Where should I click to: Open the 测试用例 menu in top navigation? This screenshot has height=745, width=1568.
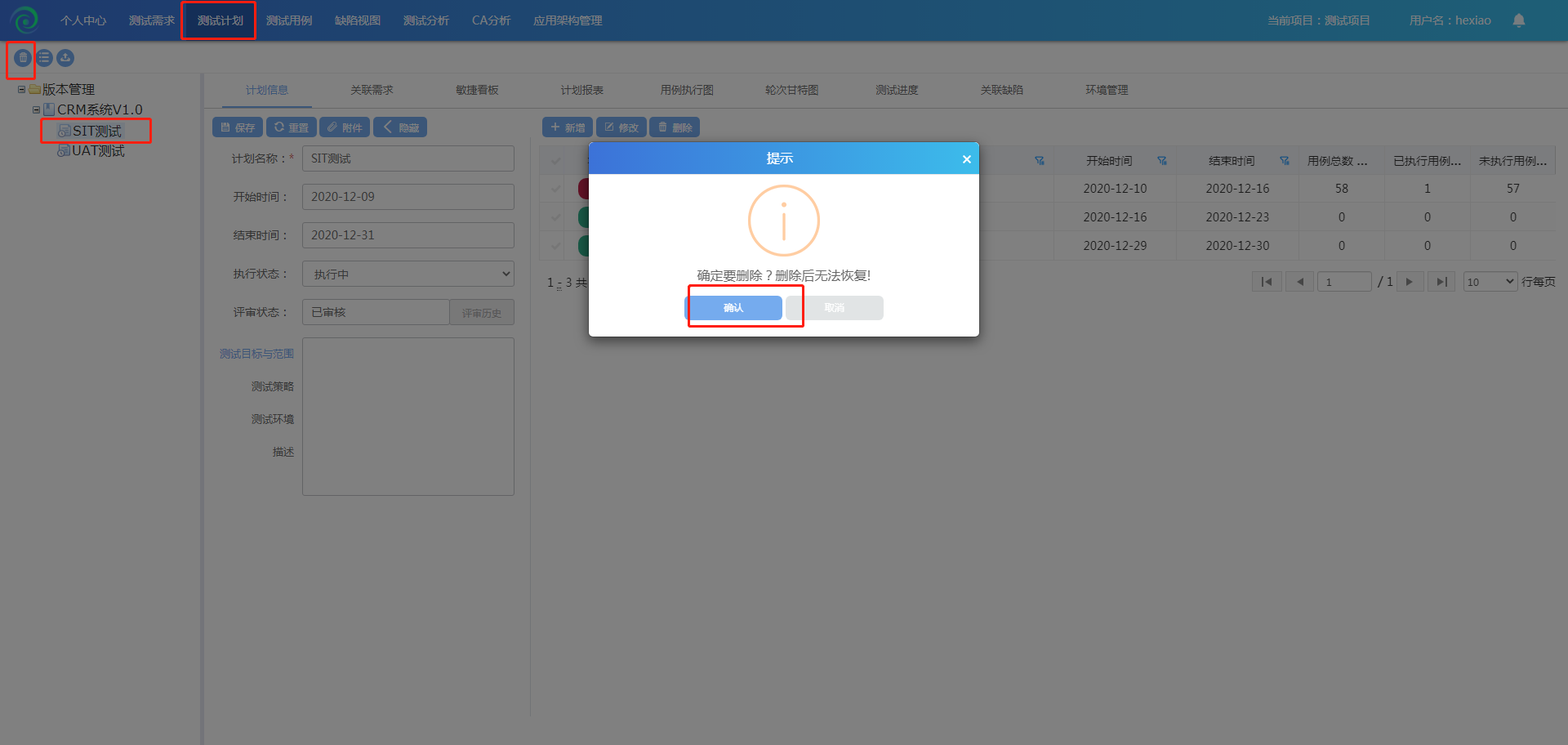289,20
